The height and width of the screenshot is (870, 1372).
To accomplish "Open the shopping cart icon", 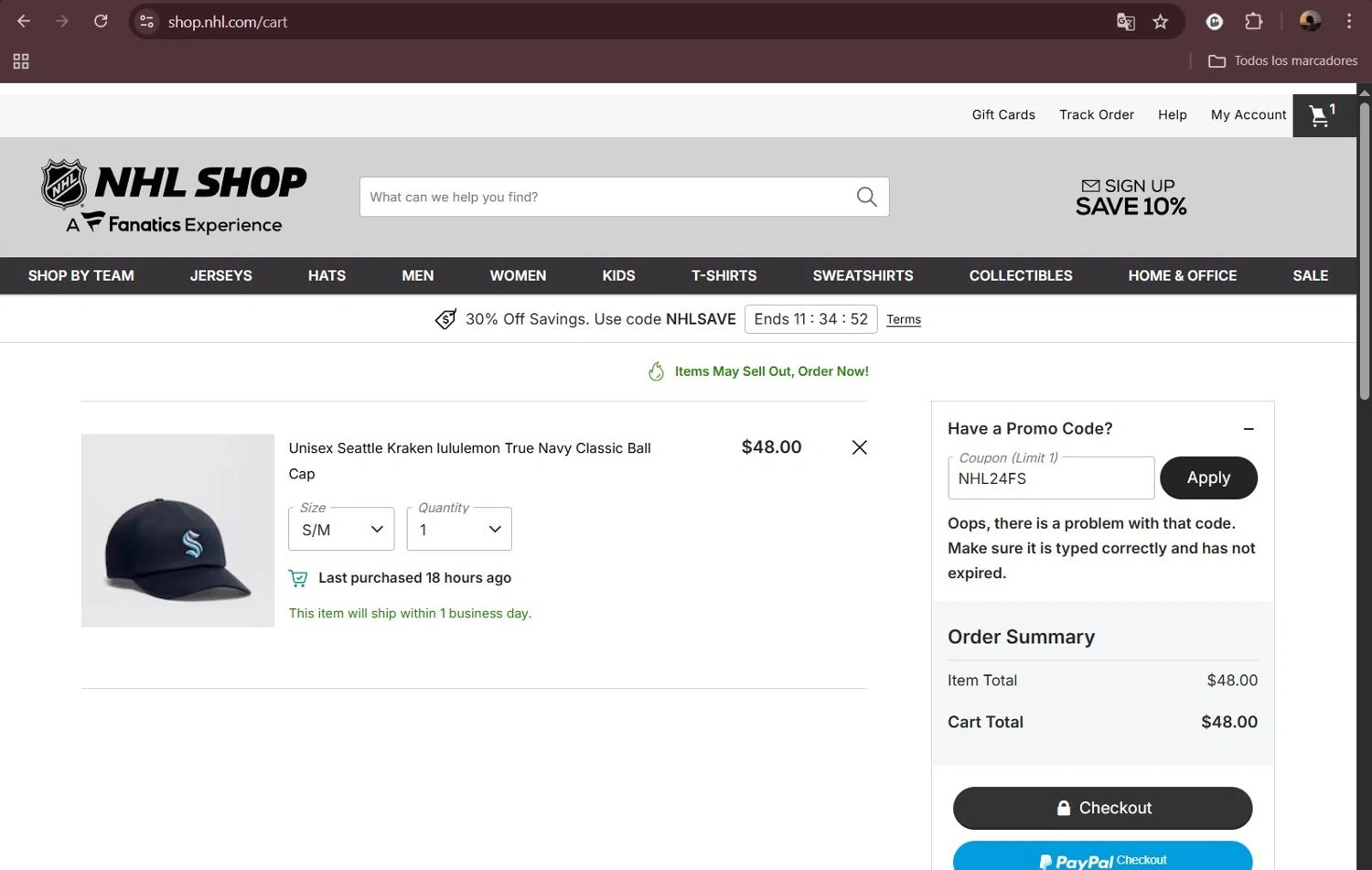I will [x=1324, y=115].
